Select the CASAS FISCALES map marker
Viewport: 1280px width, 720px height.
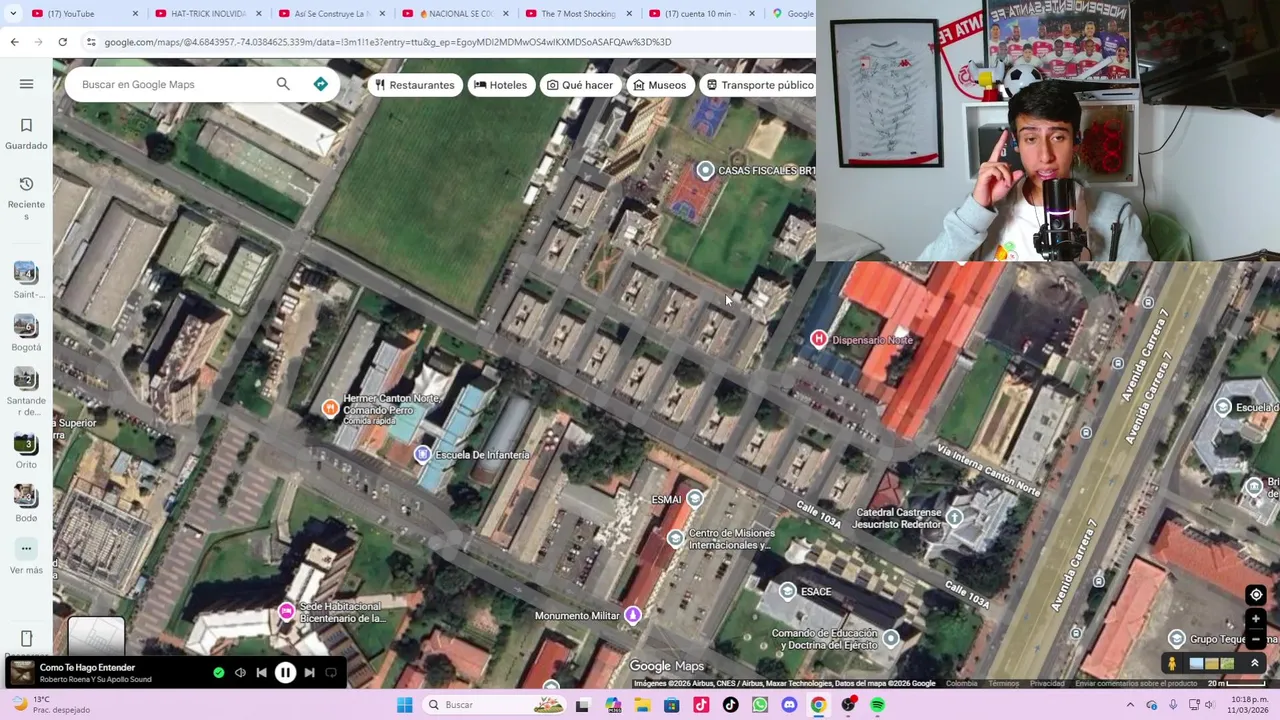[705, 170]
